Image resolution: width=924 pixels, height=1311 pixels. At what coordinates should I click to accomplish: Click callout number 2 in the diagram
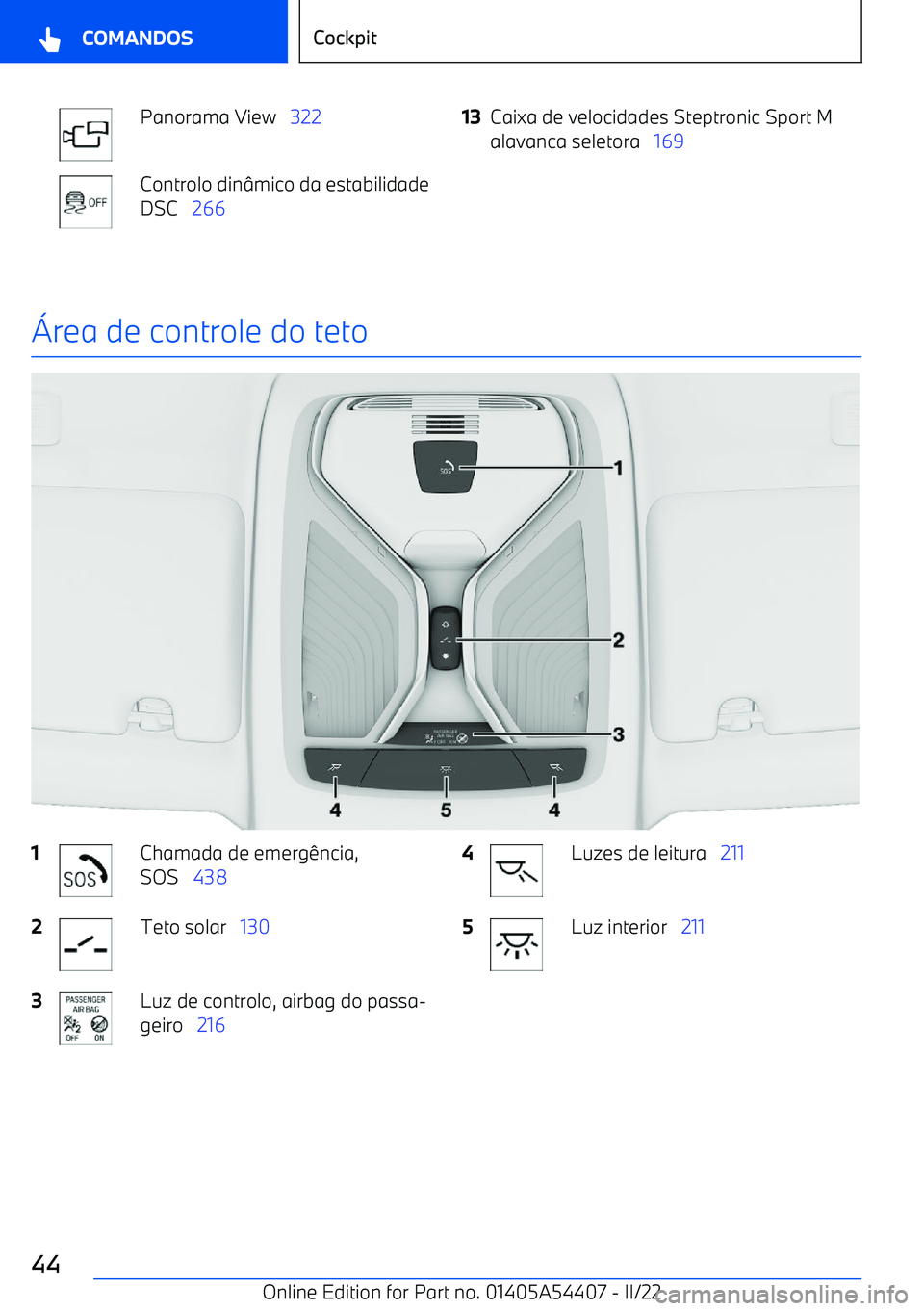619,639
